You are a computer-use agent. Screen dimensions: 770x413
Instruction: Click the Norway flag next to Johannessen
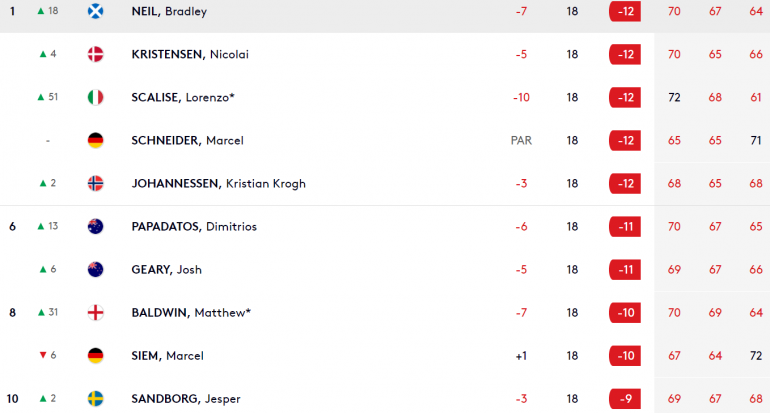click(95, 183)
